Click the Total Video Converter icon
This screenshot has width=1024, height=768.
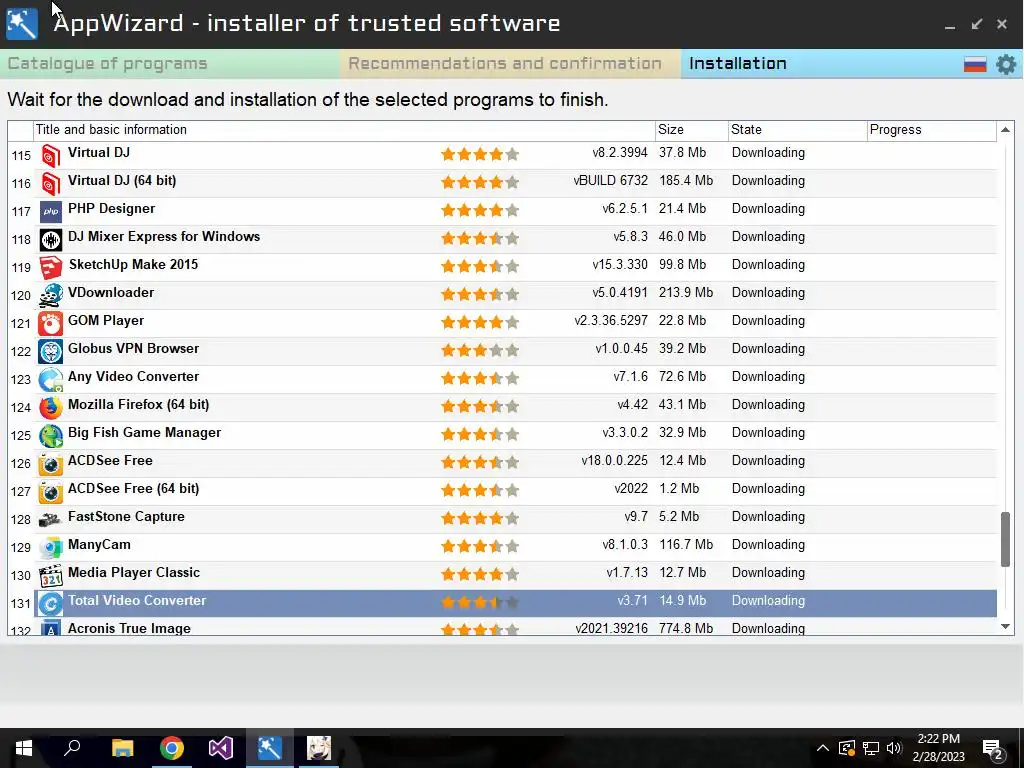pyautogui.click(x=50, y=603)
